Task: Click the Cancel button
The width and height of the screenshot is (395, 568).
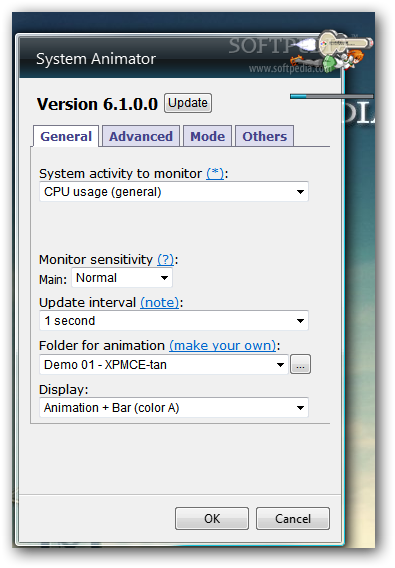Action: point(293,518)
